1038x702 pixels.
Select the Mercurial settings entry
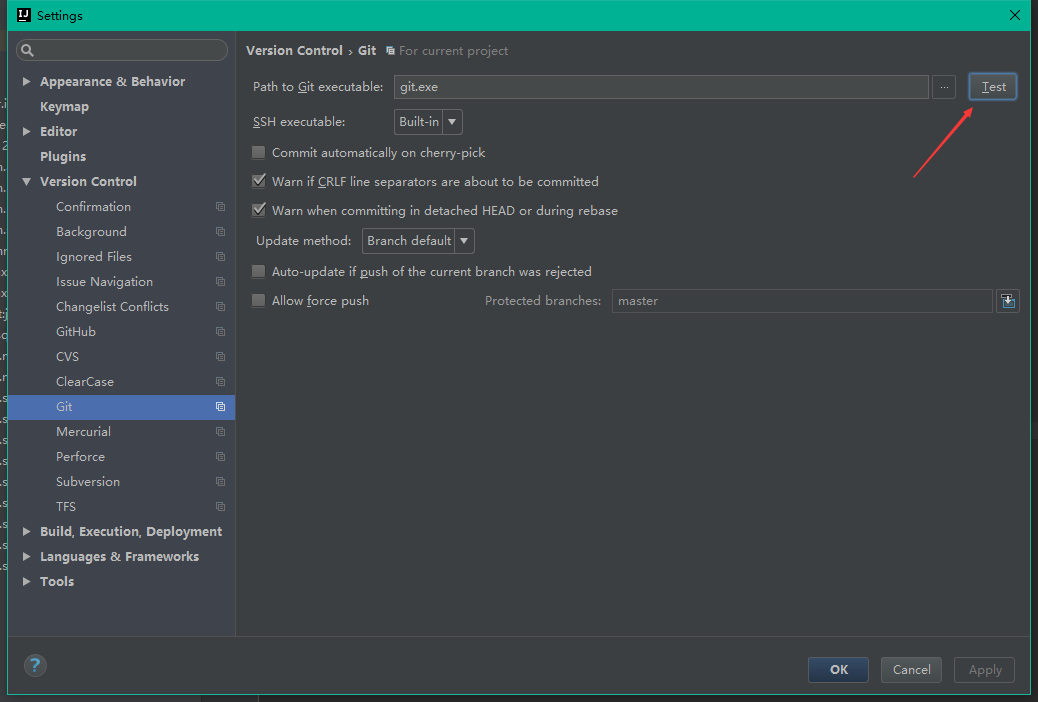click(83, 432)
